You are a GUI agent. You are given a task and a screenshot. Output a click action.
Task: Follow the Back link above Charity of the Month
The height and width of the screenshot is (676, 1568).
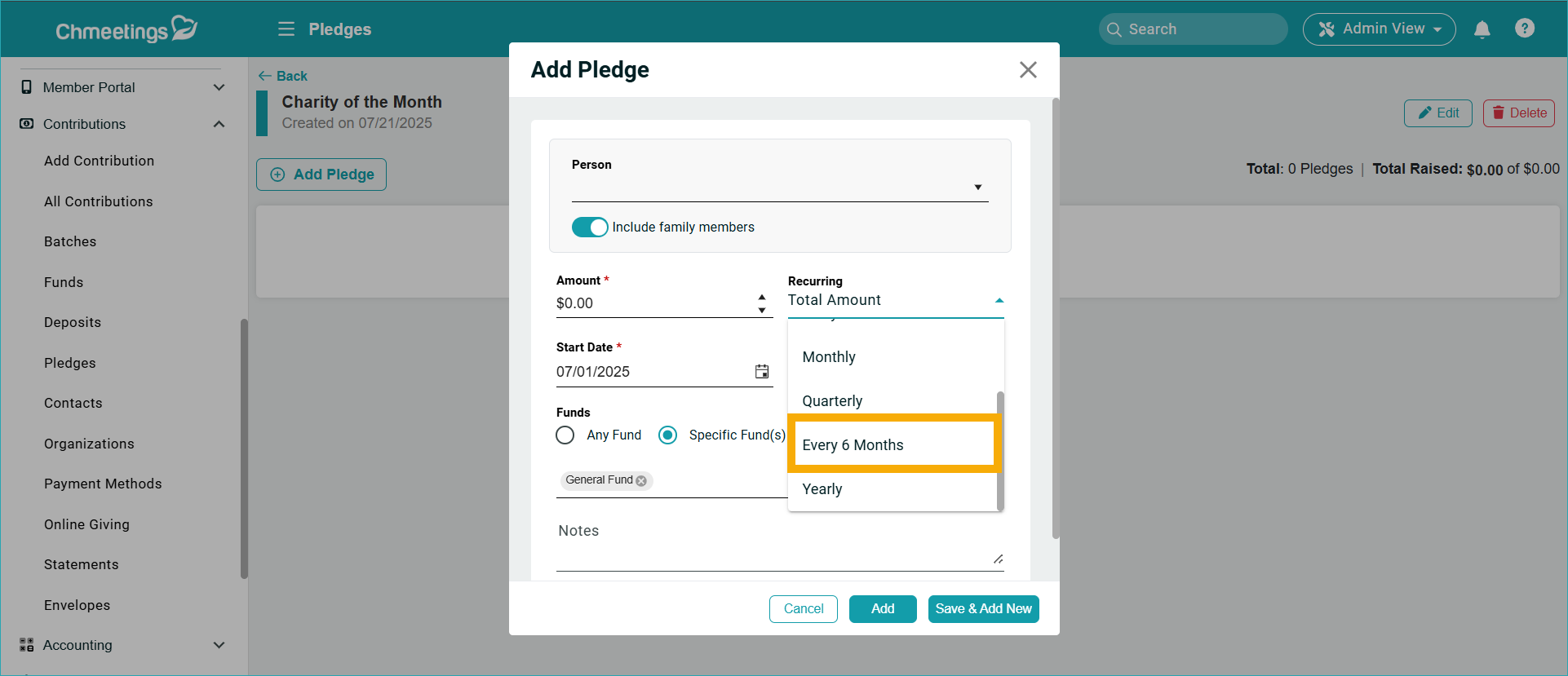pos(282,76)
